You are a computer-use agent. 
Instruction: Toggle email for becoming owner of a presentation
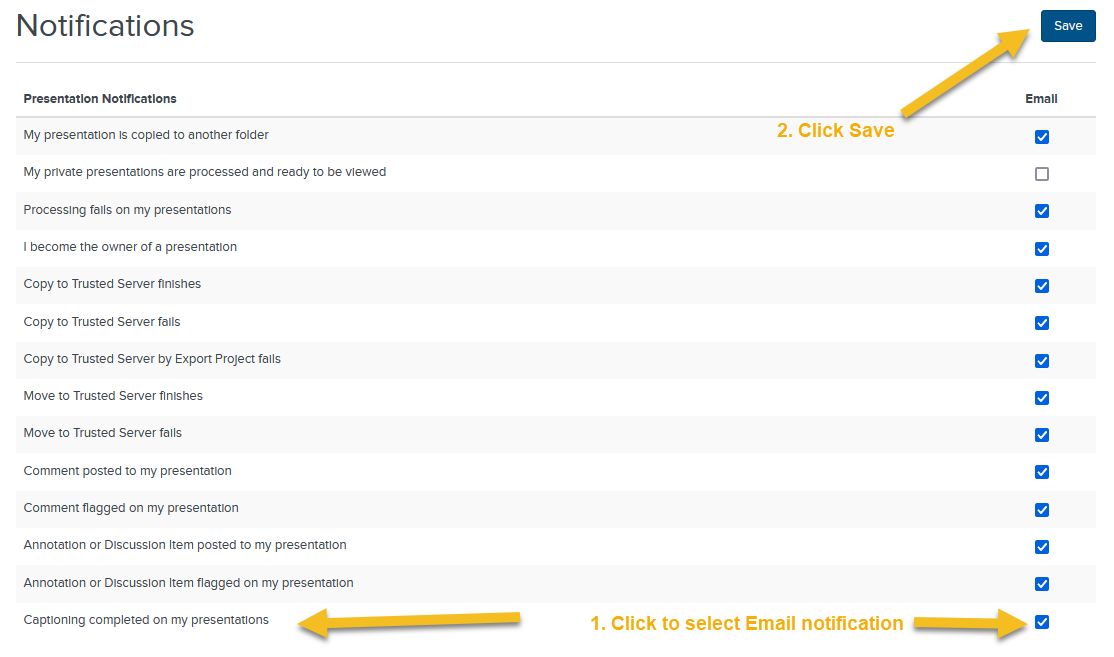click(1042, 248)
